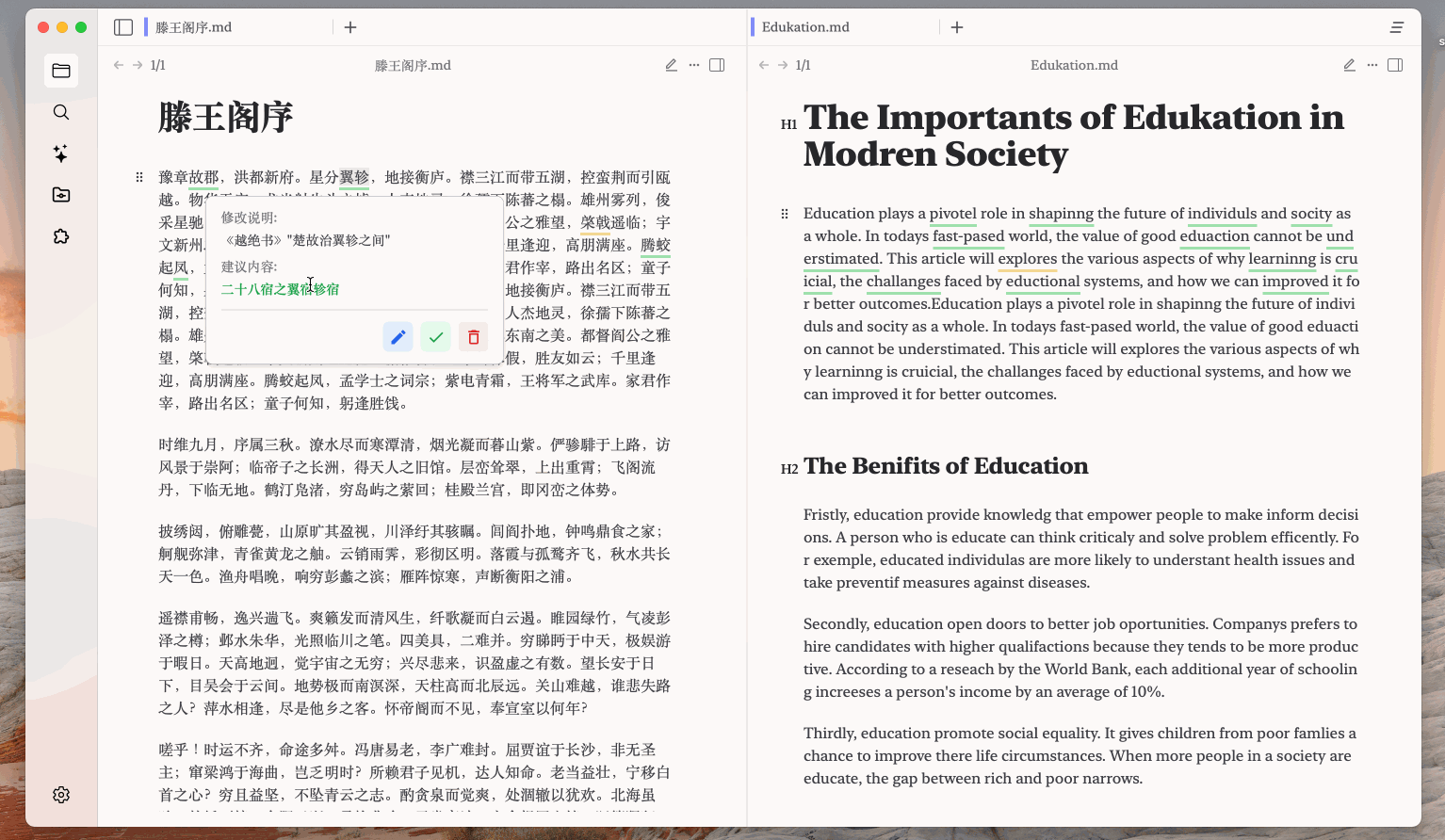Click the highlighted word 翼轸
The width and height of the screenshot is (1445, 840).
tap(354, 177)
